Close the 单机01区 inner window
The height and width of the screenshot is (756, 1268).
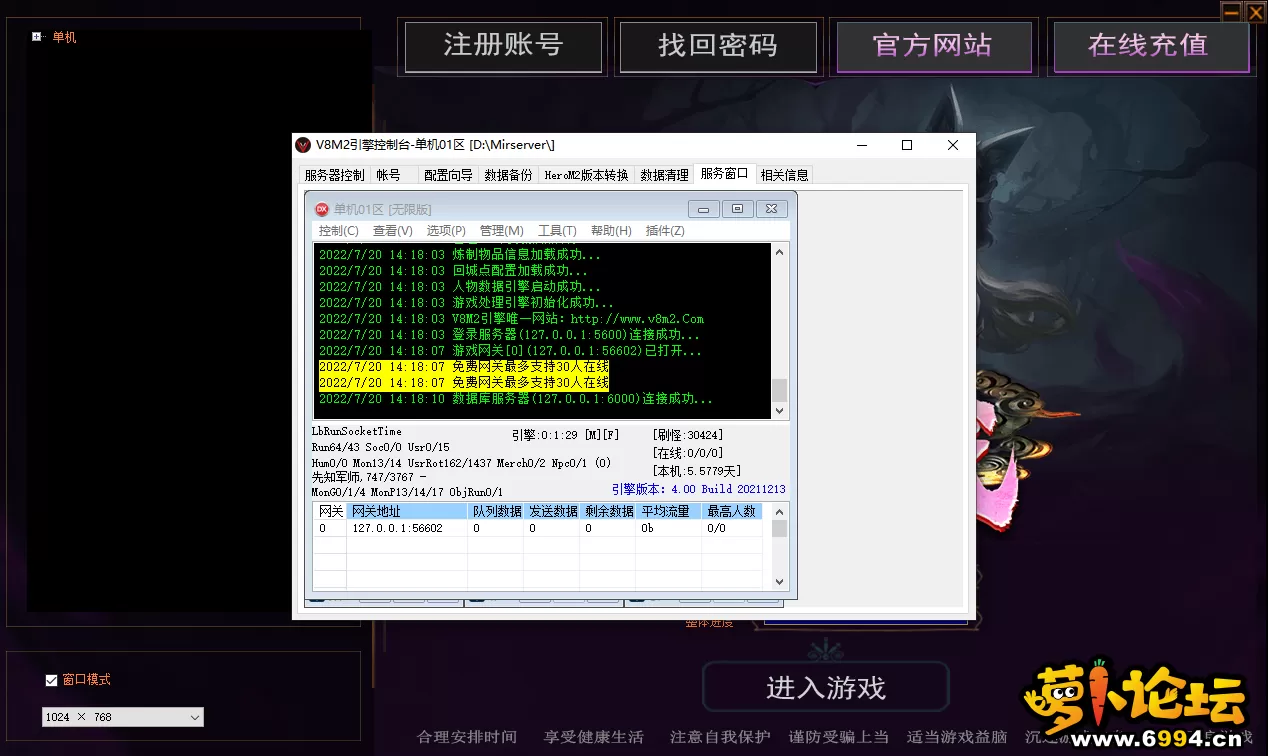[771, 209]
